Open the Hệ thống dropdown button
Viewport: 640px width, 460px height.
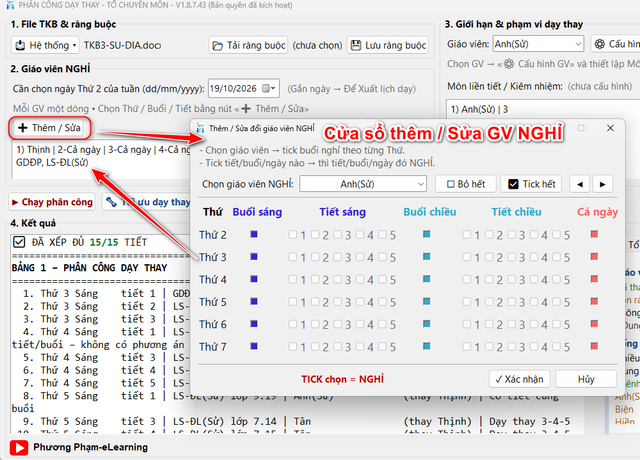coord(45,45)
